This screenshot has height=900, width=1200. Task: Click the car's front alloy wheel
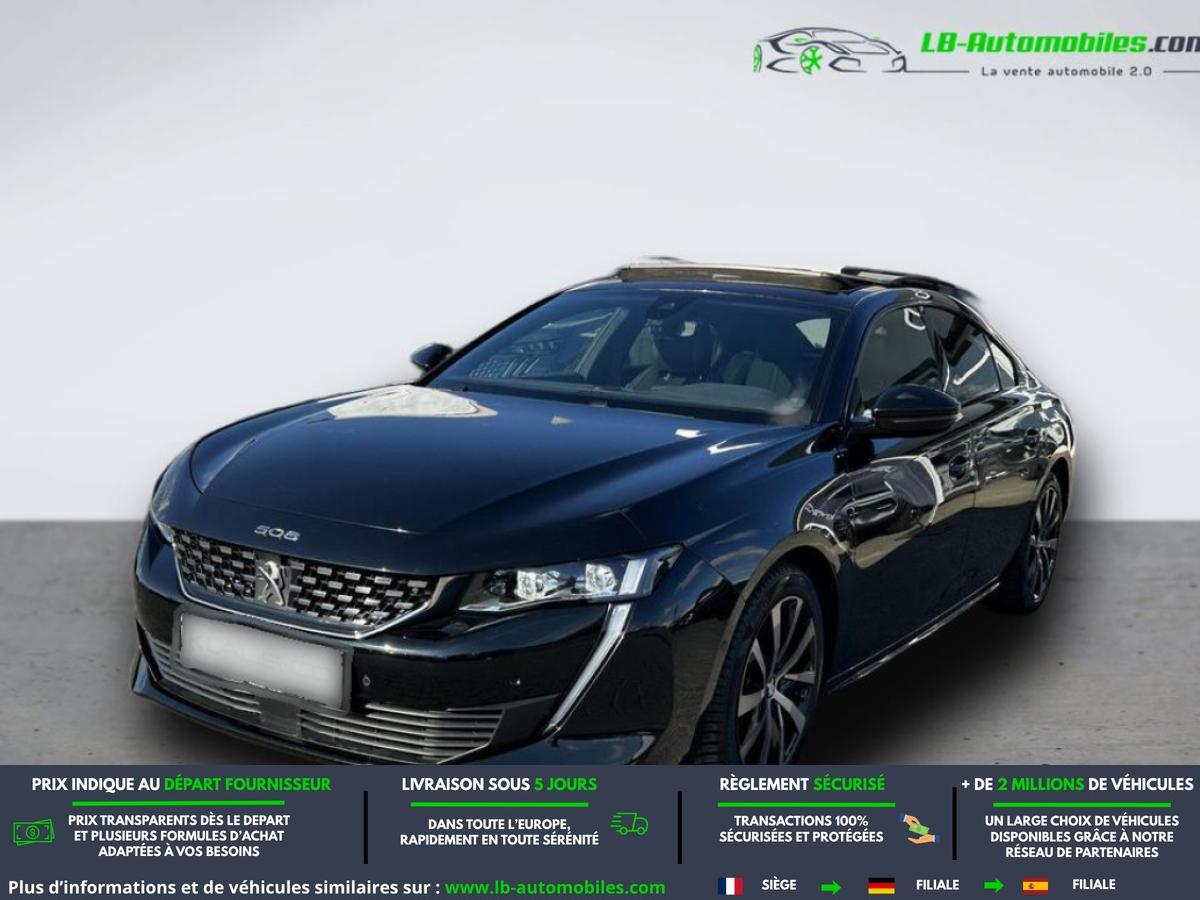click(x=775, y=677)
